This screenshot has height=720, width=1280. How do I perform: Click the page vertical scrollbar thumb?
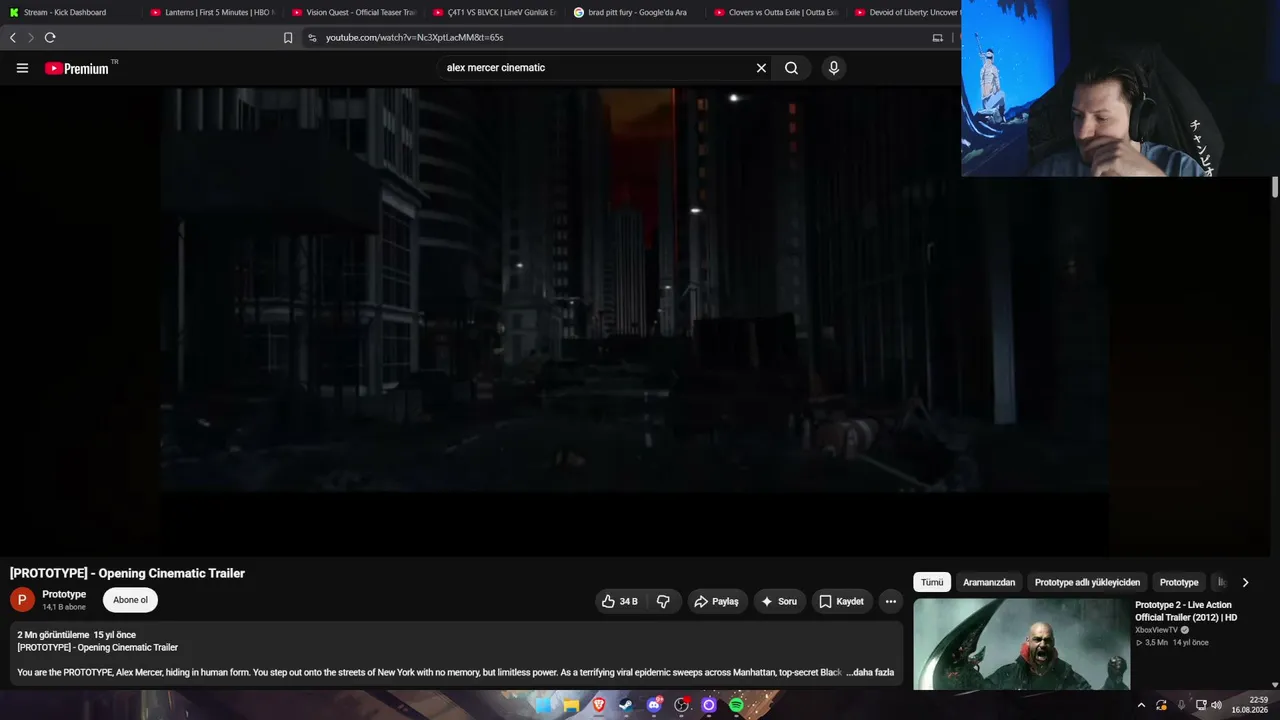click(1275, 187)
